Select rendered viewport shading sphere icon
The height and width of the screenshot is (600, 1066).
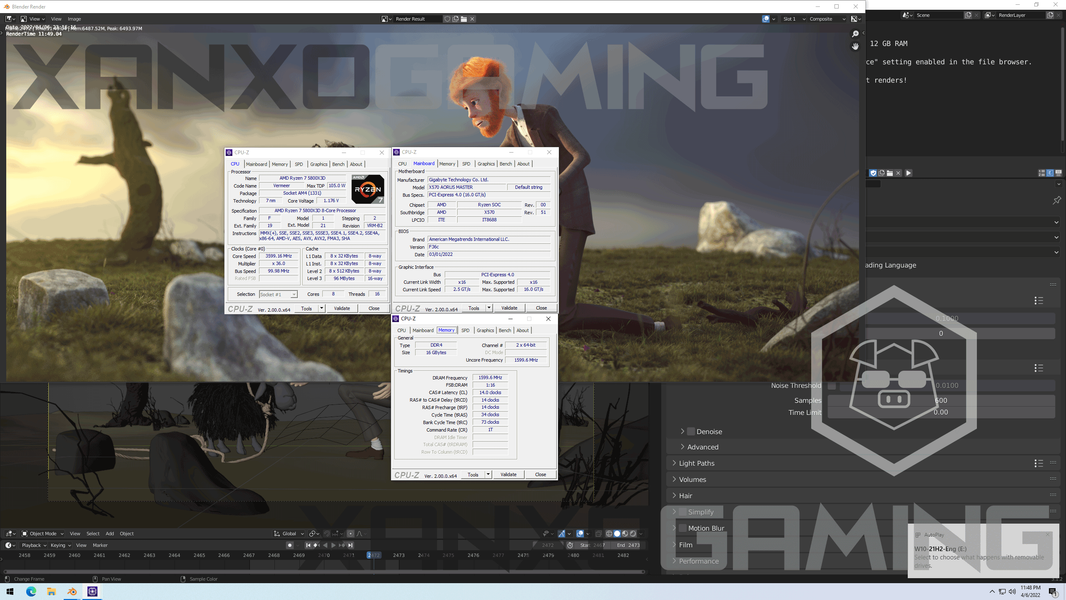633,533
